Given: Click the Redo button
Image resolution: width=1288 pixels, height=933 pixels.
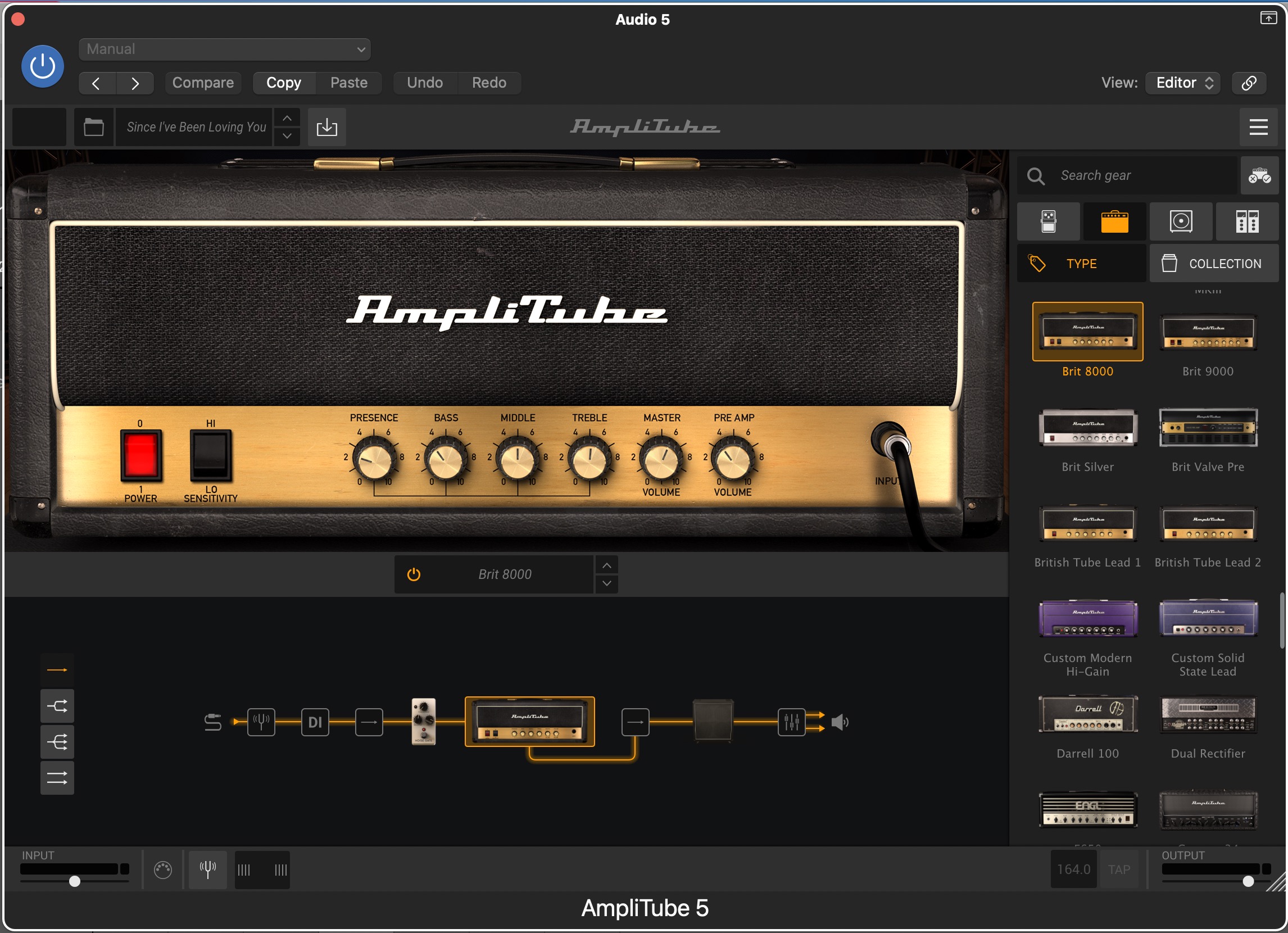Looking at the screenshot, I should coord(489,83).
